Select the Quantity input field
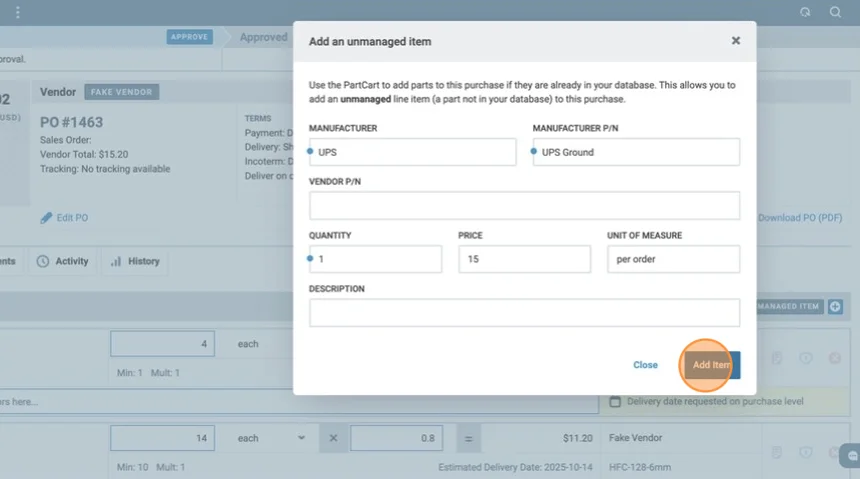The image size is (860, 479). (376, 259)
